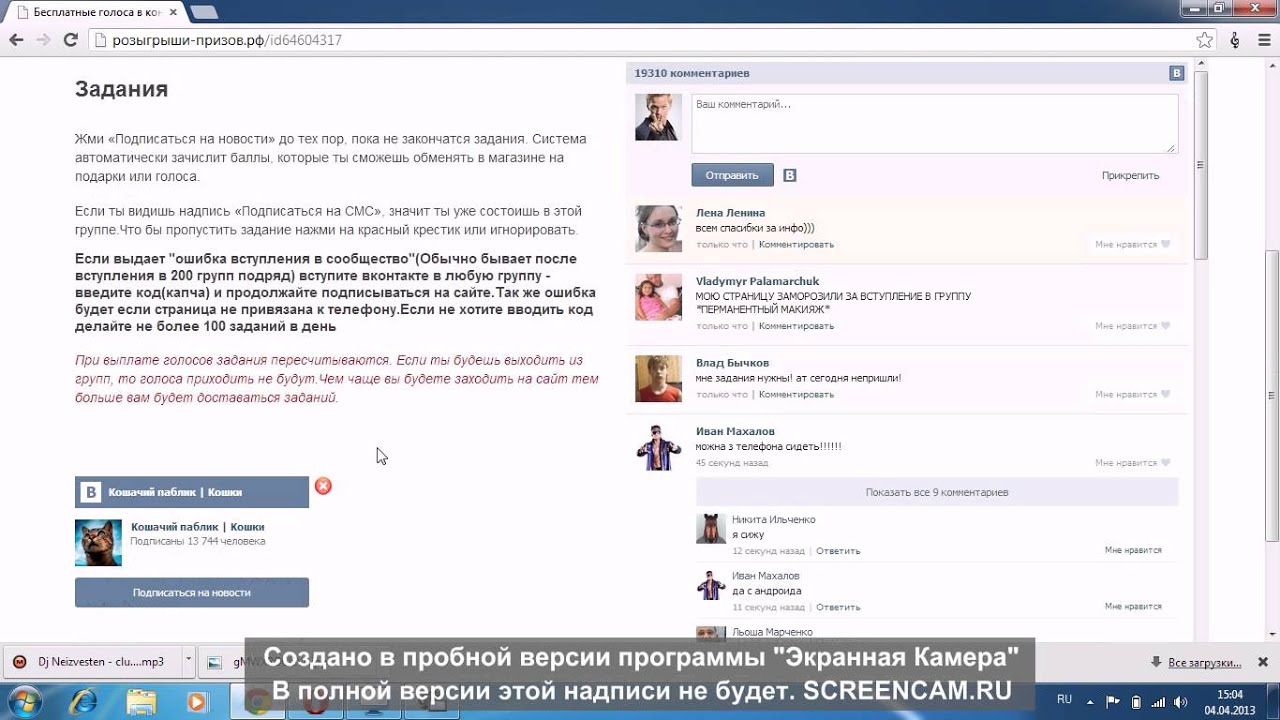Click the page vertical scrollbar up arrow
The height and width of the screenshot is (720, 1280).
(1271, 65)
